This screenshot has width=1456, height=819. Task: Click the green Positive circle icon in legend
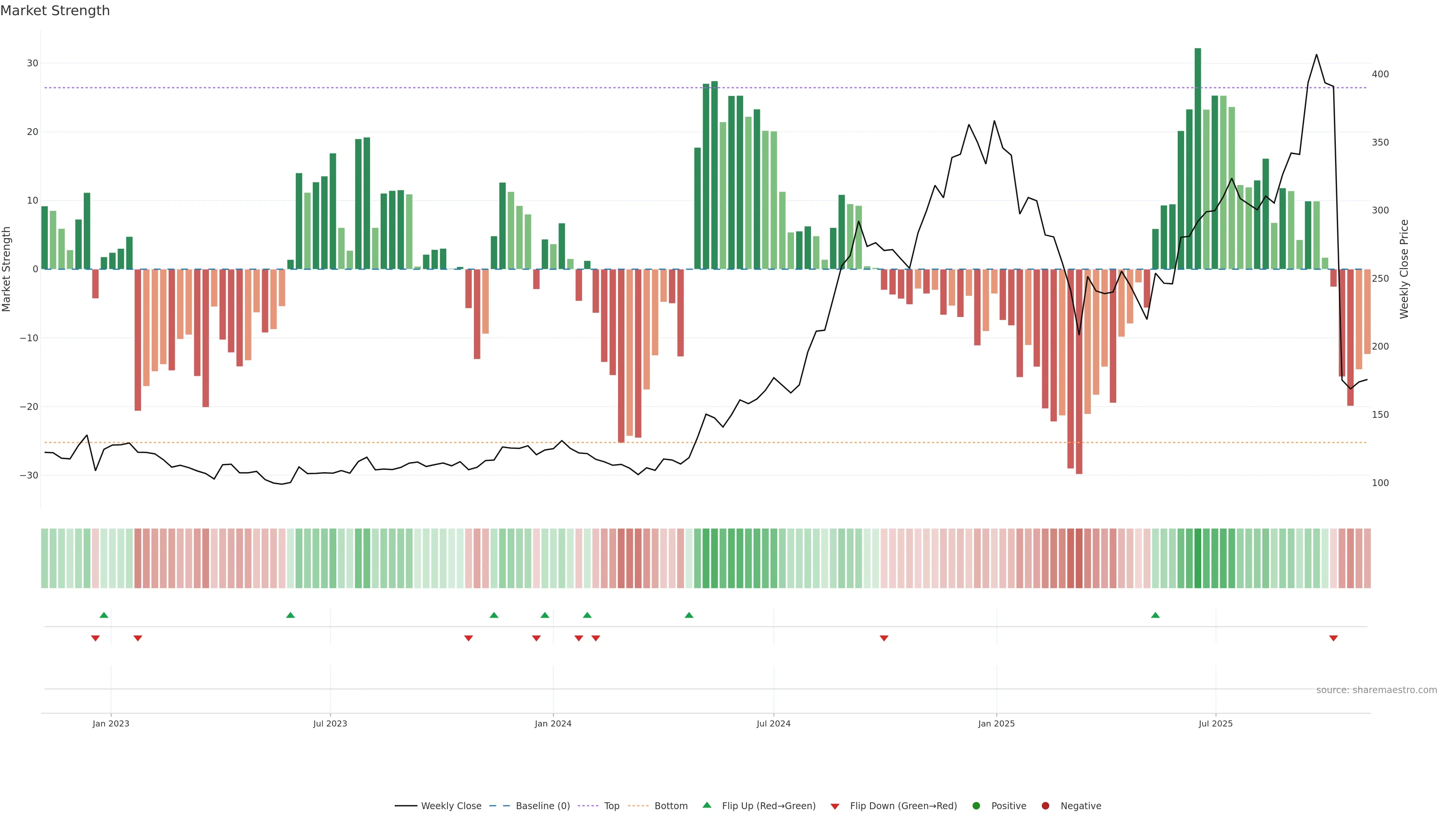[x=976, y=806]
